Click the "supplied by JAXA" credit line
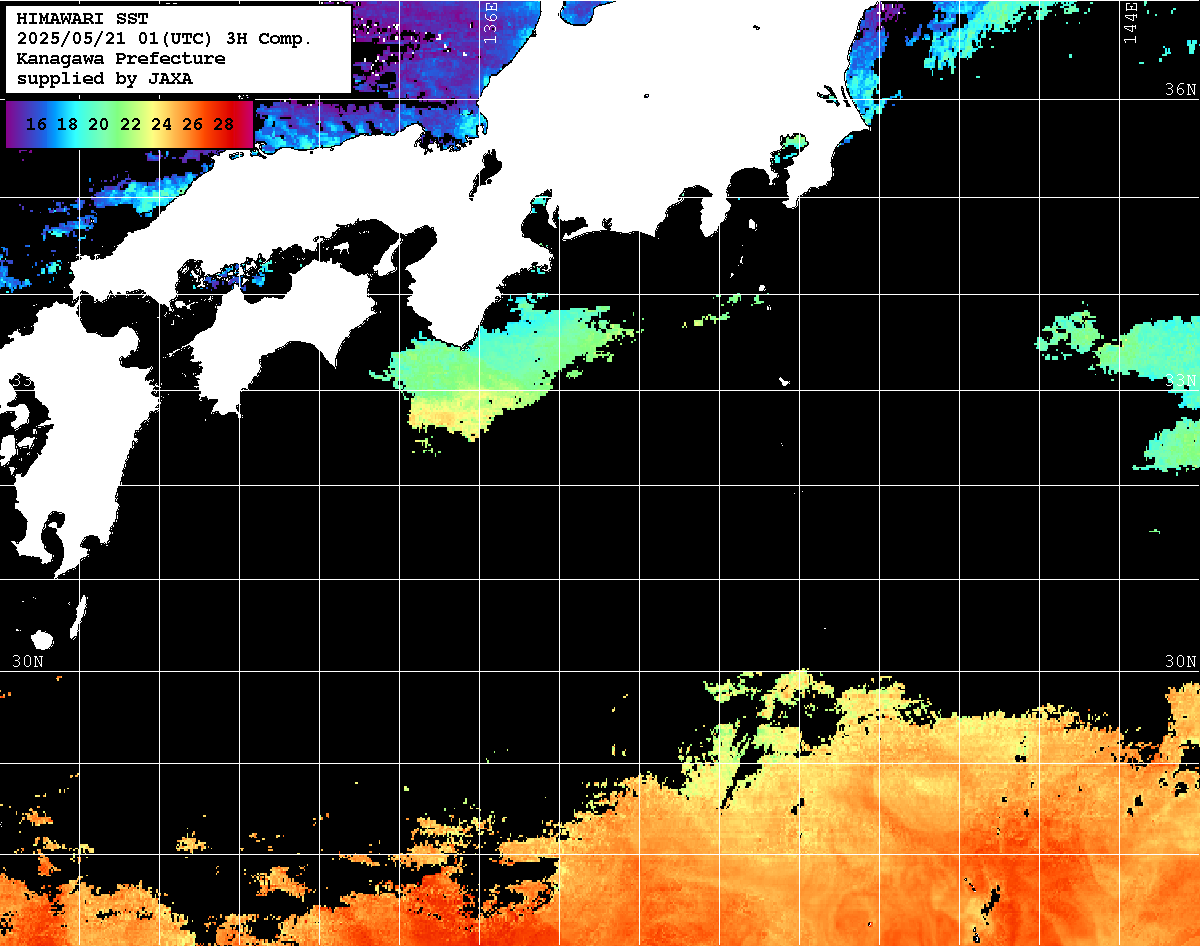The height and width of the screenshot is (946, 1200). pos(104,78)
